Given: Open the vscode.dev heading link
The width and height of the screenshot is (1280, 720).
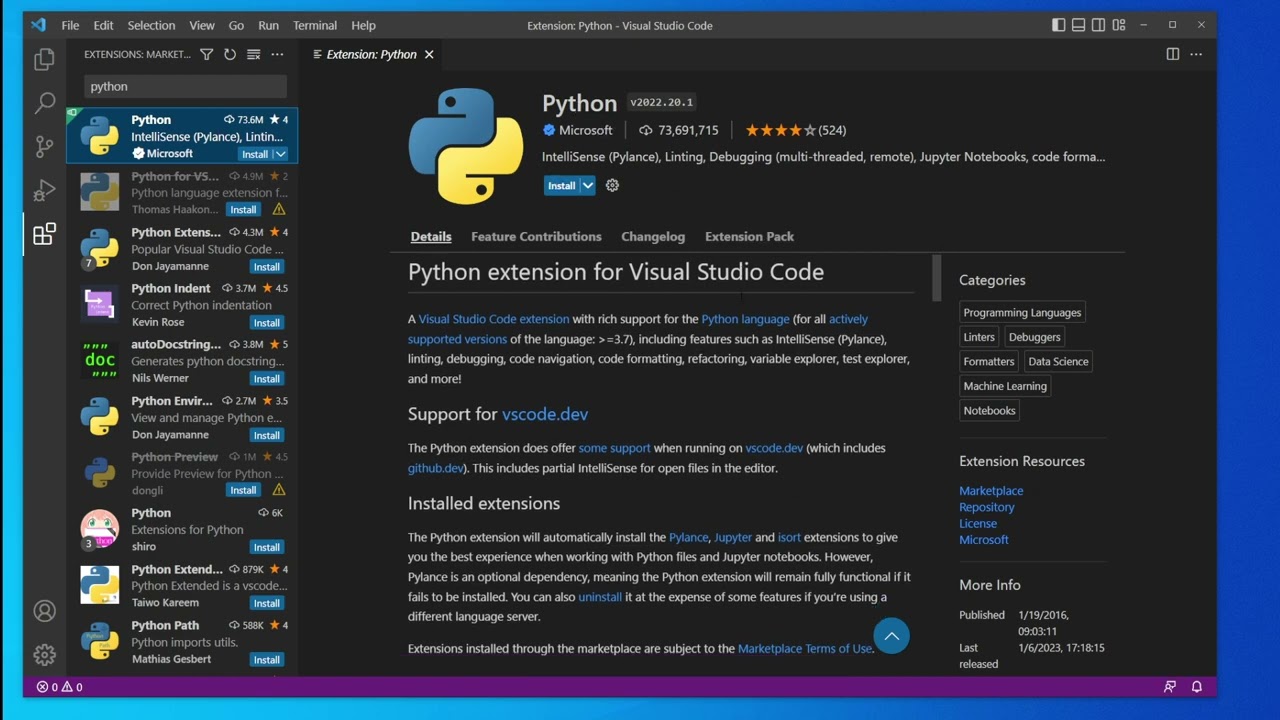Looking at the screenshot, I should pyautogui.click(x=545, y=414).
